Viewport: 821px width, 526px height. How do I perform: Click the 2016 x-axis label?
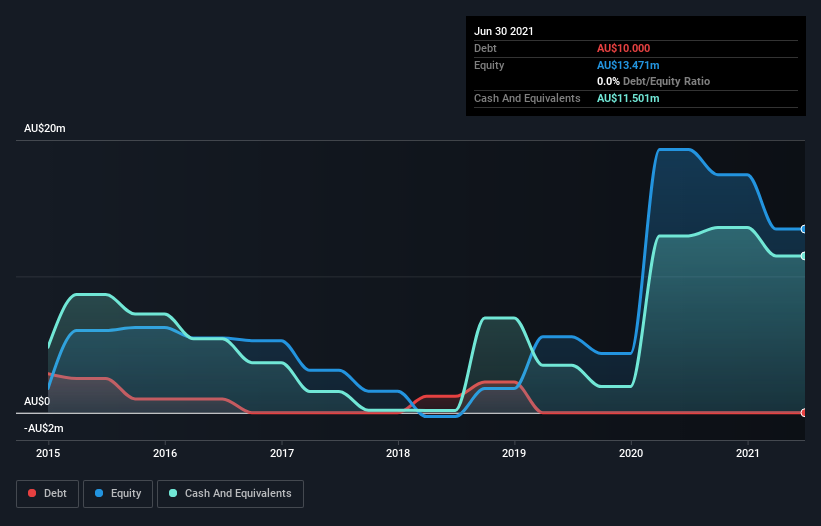pos(165,453)
